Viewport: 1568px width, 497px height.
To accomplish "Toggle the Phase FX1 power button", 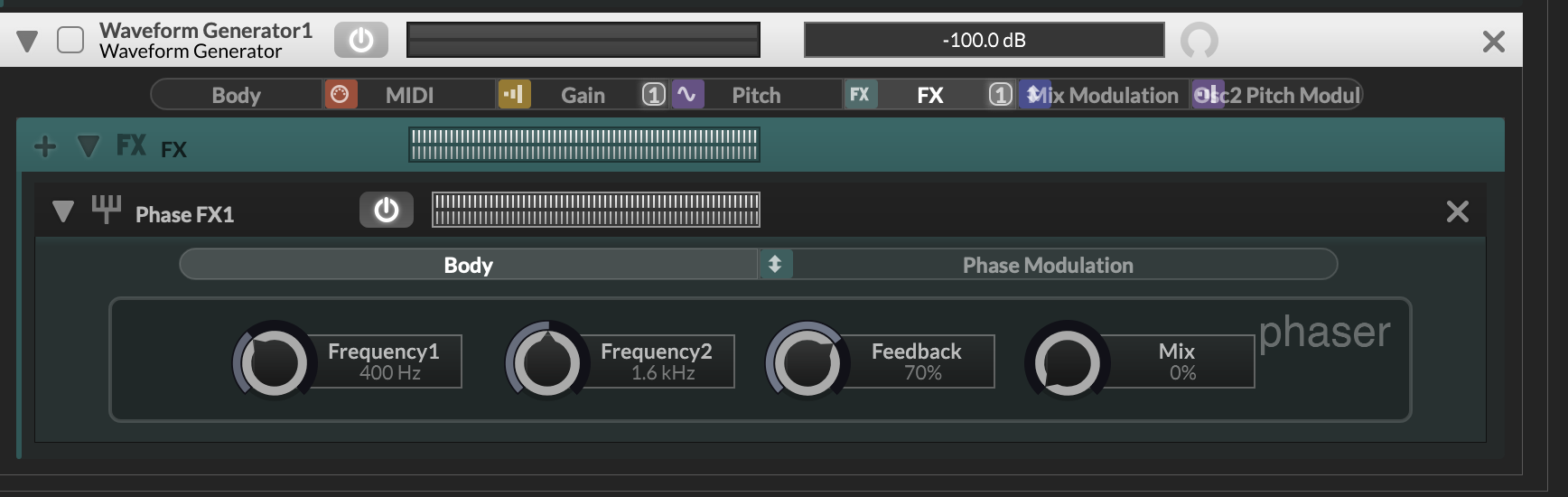I will click(386, 211).
